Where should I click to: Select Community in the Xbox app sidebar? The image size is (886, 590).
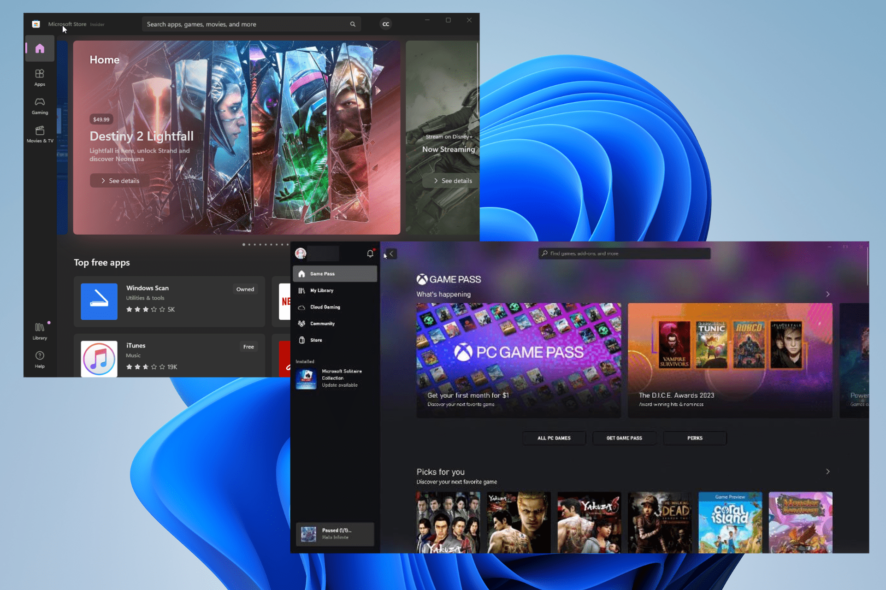[335, 324]
